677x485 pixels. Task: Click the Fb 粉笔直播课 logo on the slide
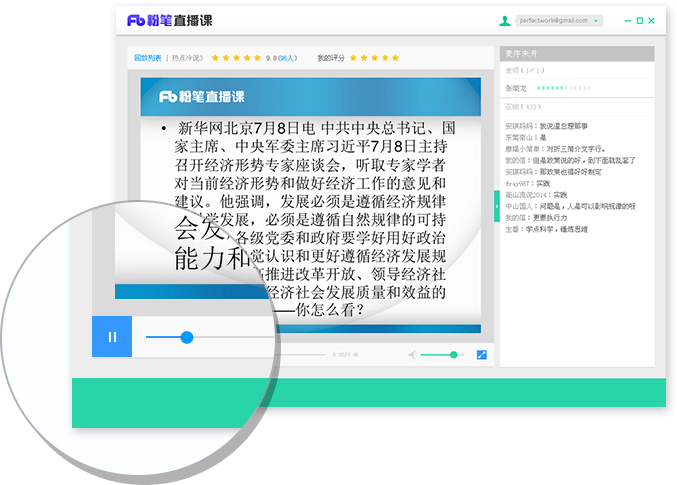[x=202, y=96]
